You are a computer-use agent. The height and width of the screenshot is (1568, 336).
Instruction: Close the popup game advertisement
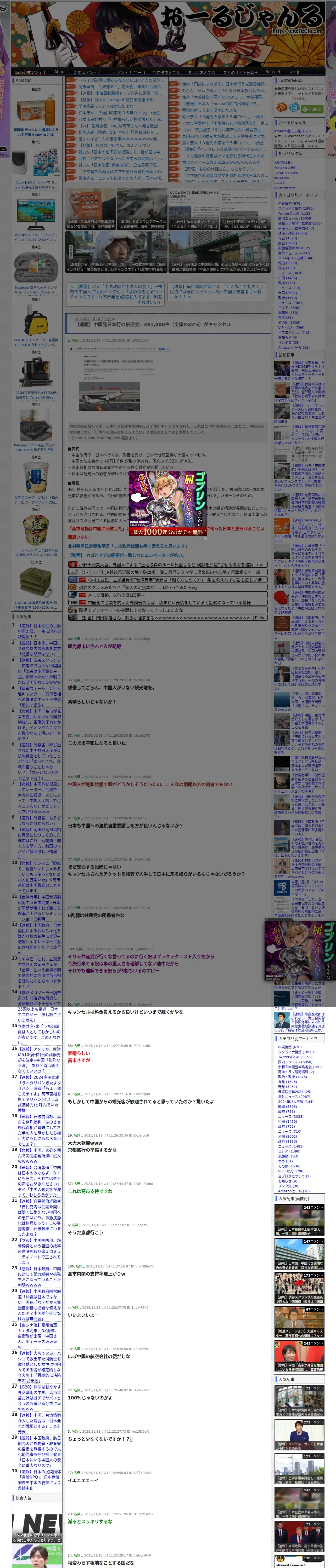205,538
